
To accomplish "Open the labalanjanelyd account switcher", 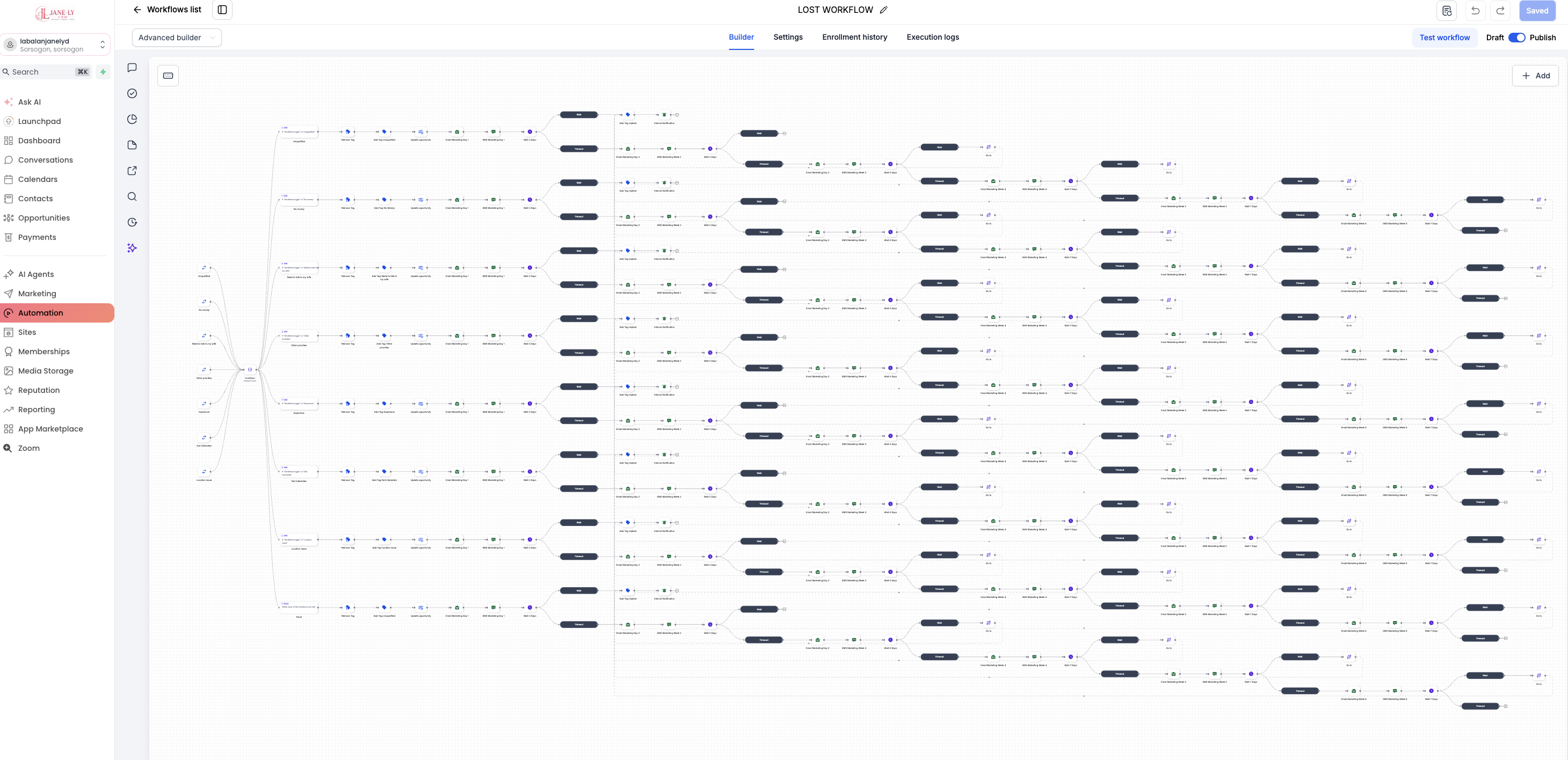I will point(55,45).
